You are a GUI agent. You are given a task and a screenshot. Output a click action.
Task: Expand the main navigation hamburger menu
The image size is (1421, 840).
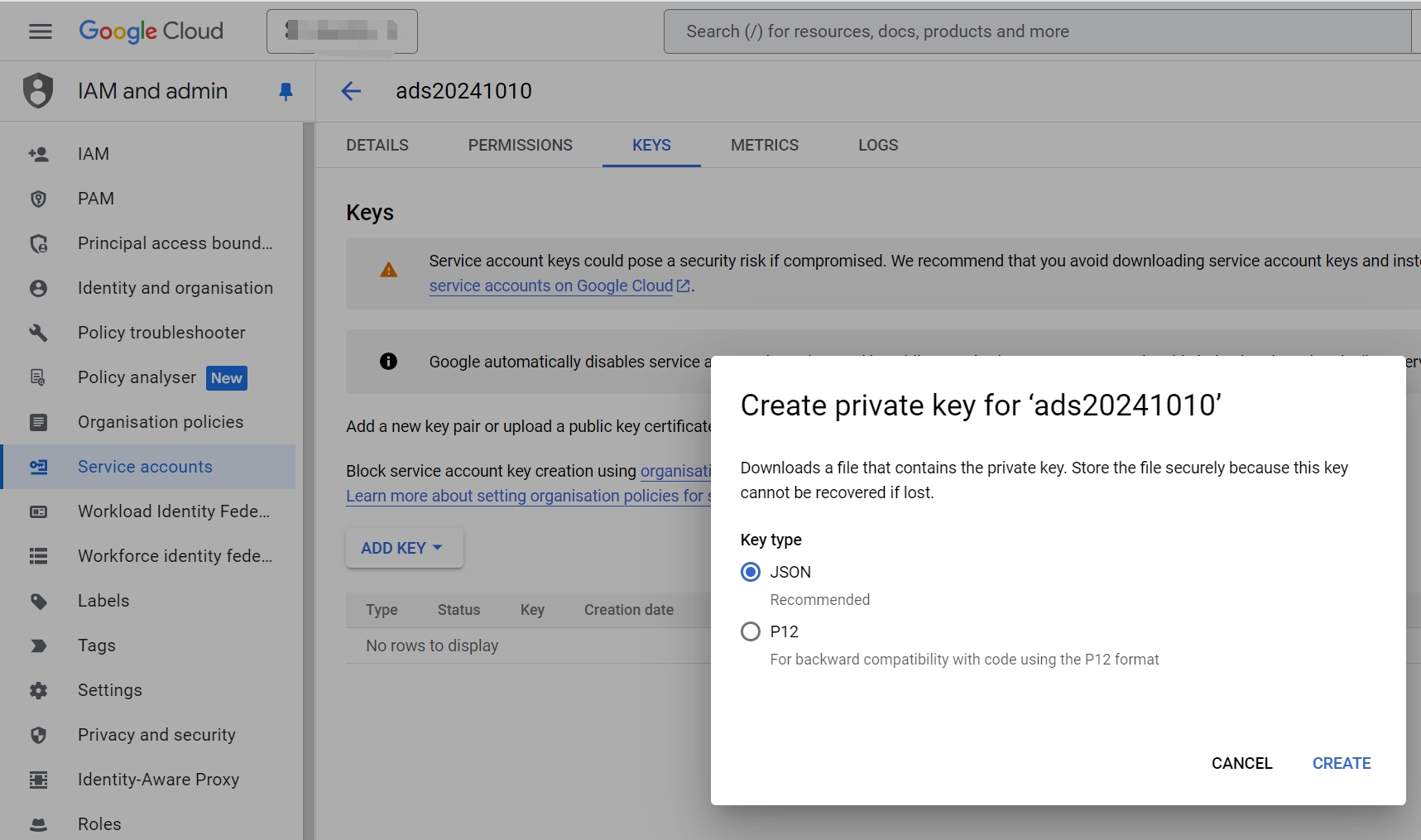point(40,31)
